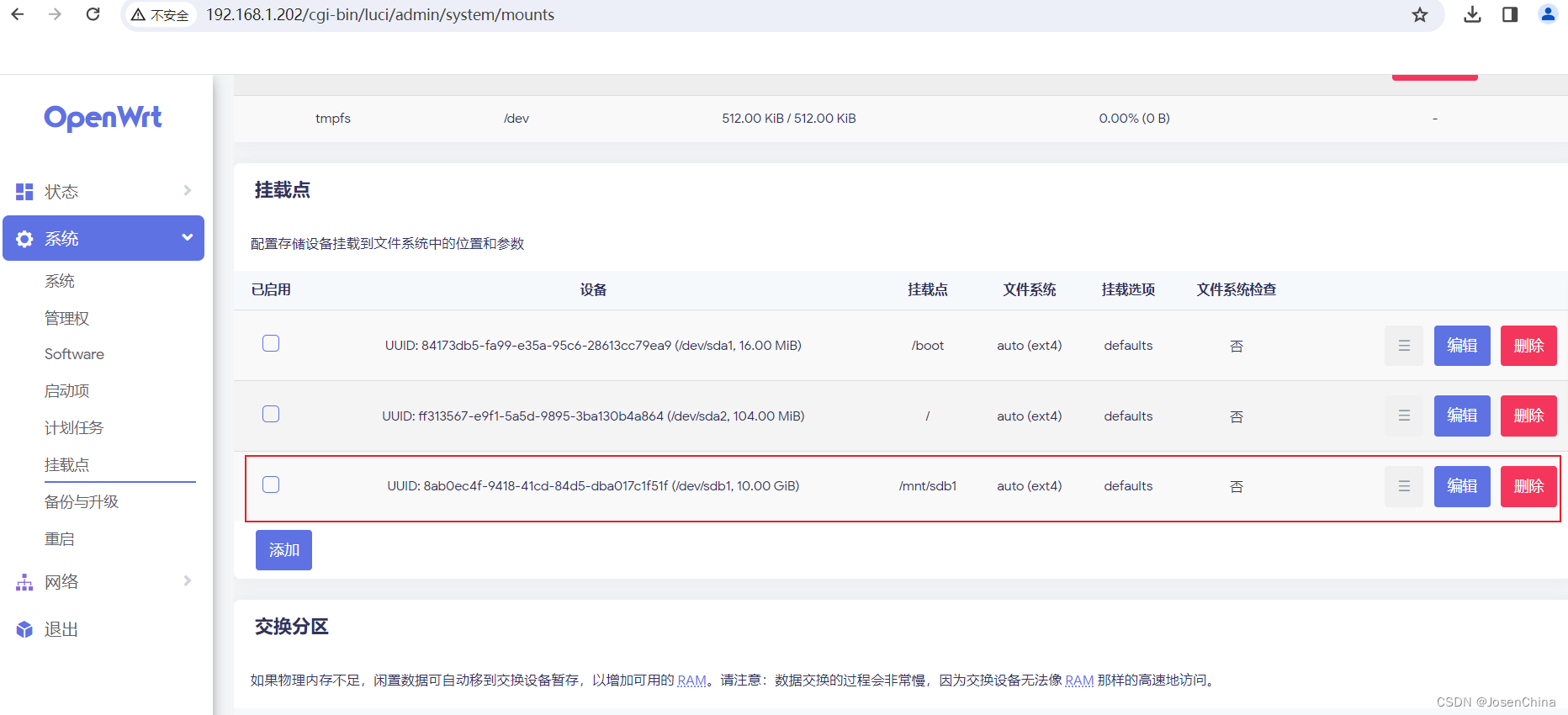The height and width of the screenshot is (715, 1568).
Task: Click 删除 for the / root mount
Action: [1528, 416]
